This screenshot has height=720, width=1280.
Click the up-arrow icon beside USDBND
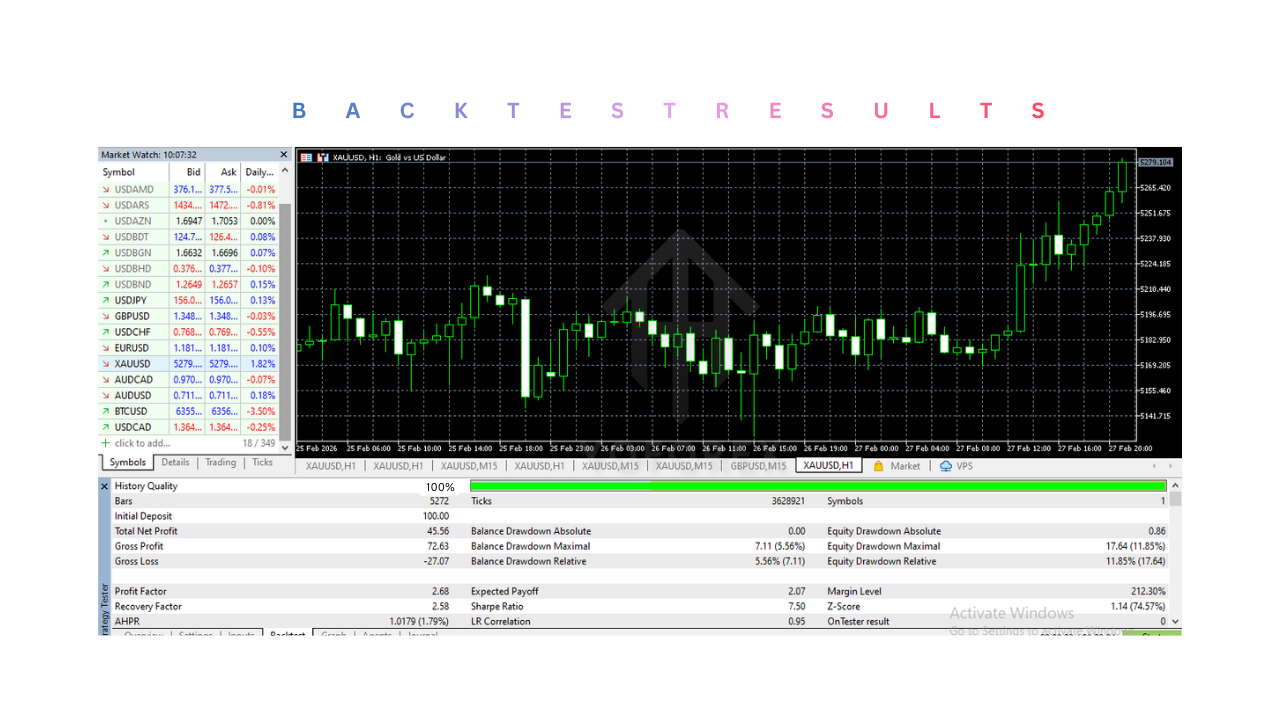pyautogui.click(x=108, y=284)
